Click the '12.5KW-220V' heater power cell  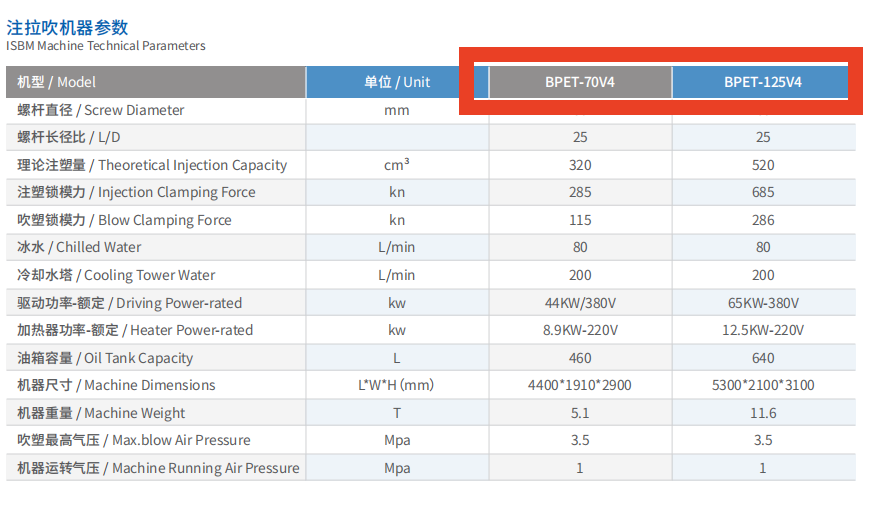pos(763,331)
